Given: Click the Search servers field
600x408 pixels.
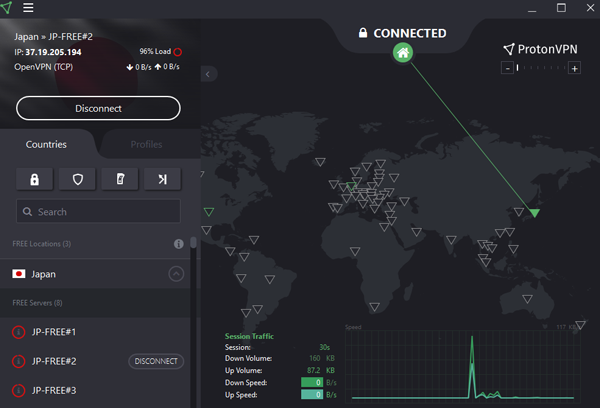Looking at the screenshot, I should (x=98, y=211).
